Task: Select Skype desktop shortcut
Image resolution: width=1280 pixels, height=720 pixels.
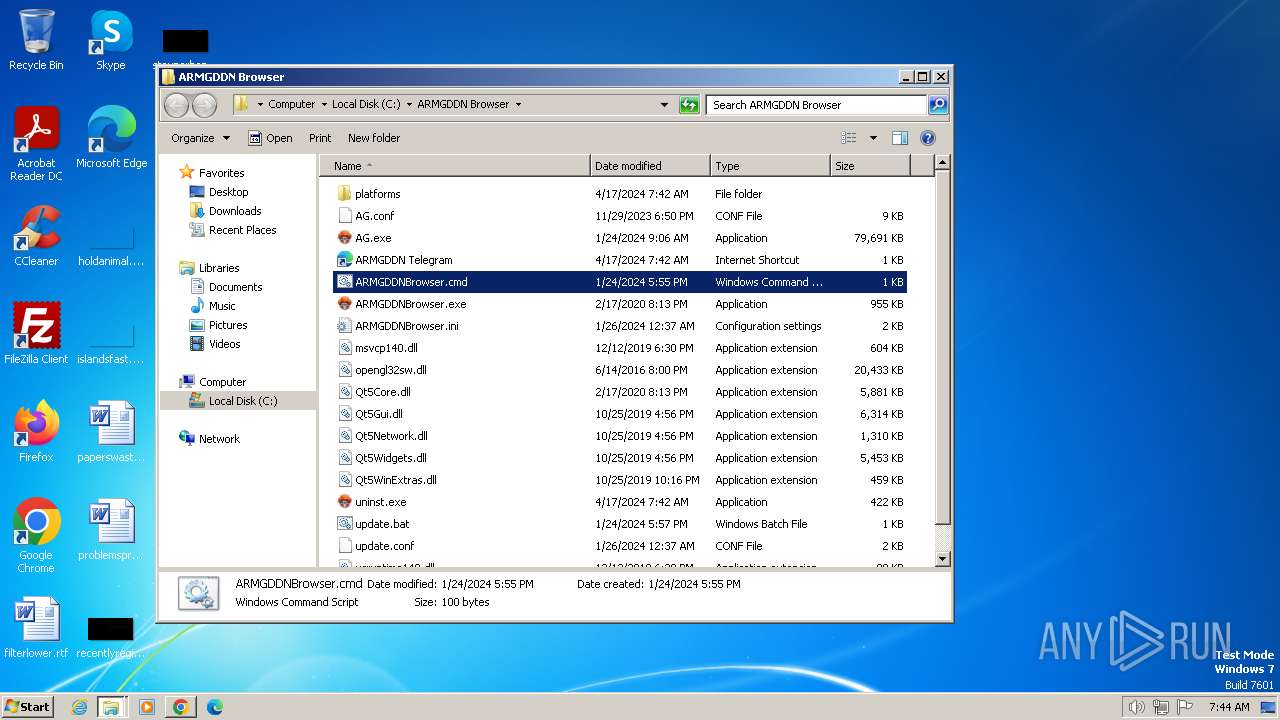Action: click(x=111, y=40)
